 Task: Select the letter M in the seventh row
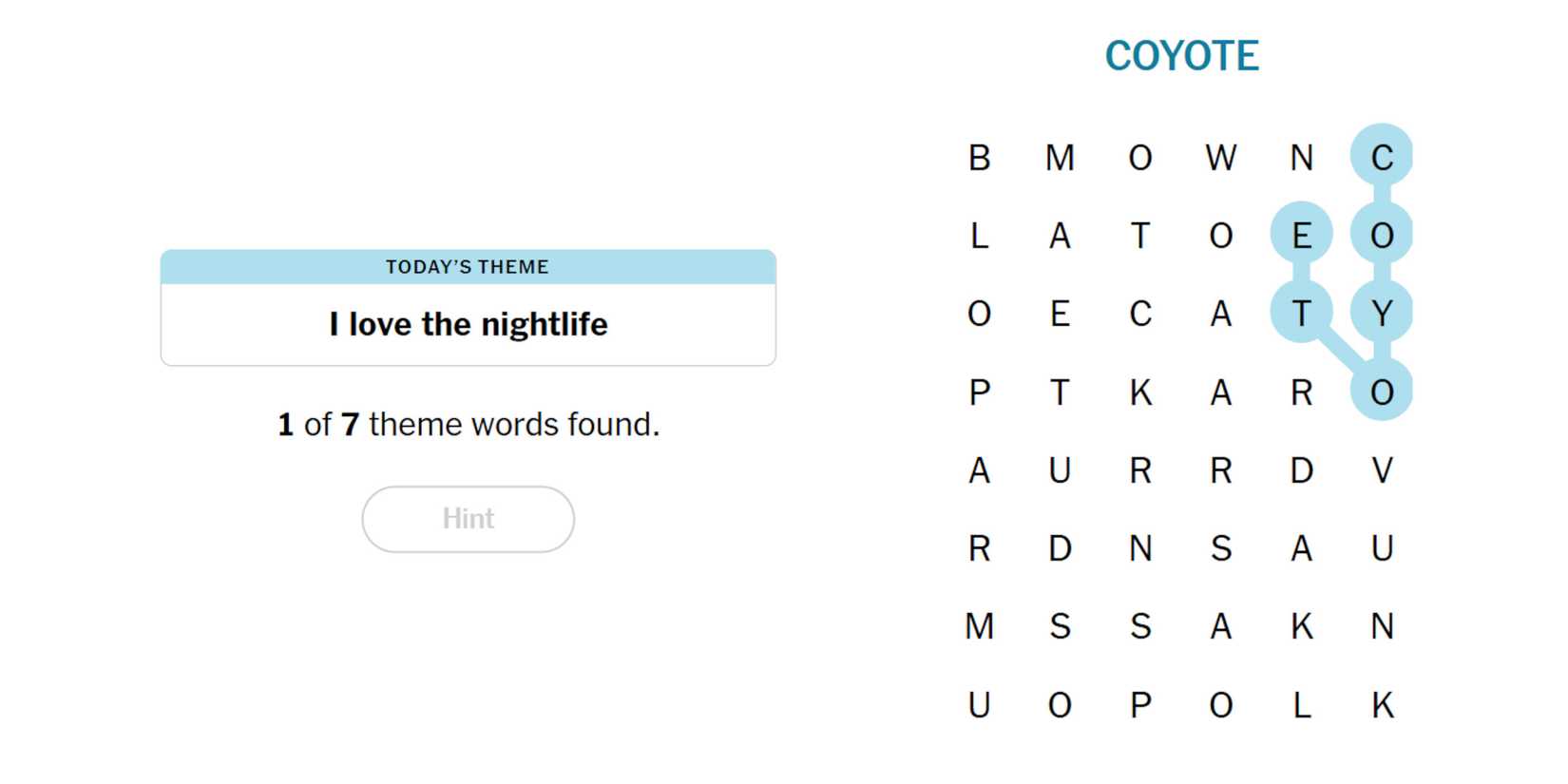tap(979, 627)
